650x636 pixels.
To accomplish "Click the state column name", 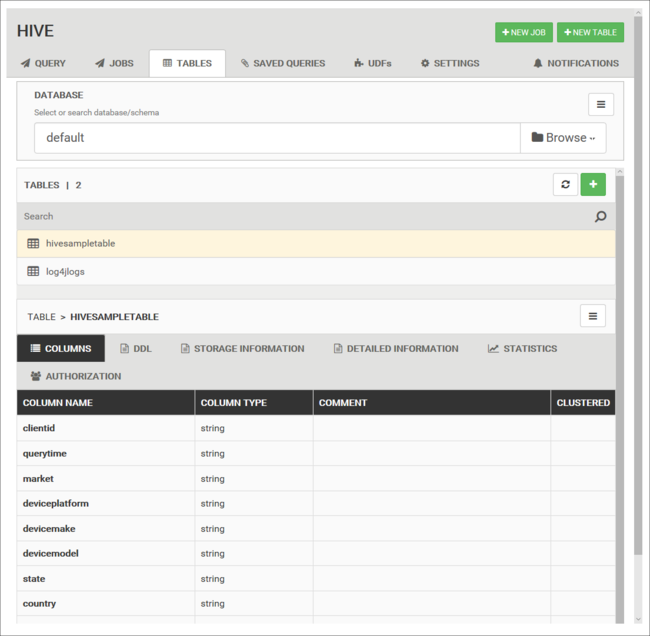I will tap(34, 579).
